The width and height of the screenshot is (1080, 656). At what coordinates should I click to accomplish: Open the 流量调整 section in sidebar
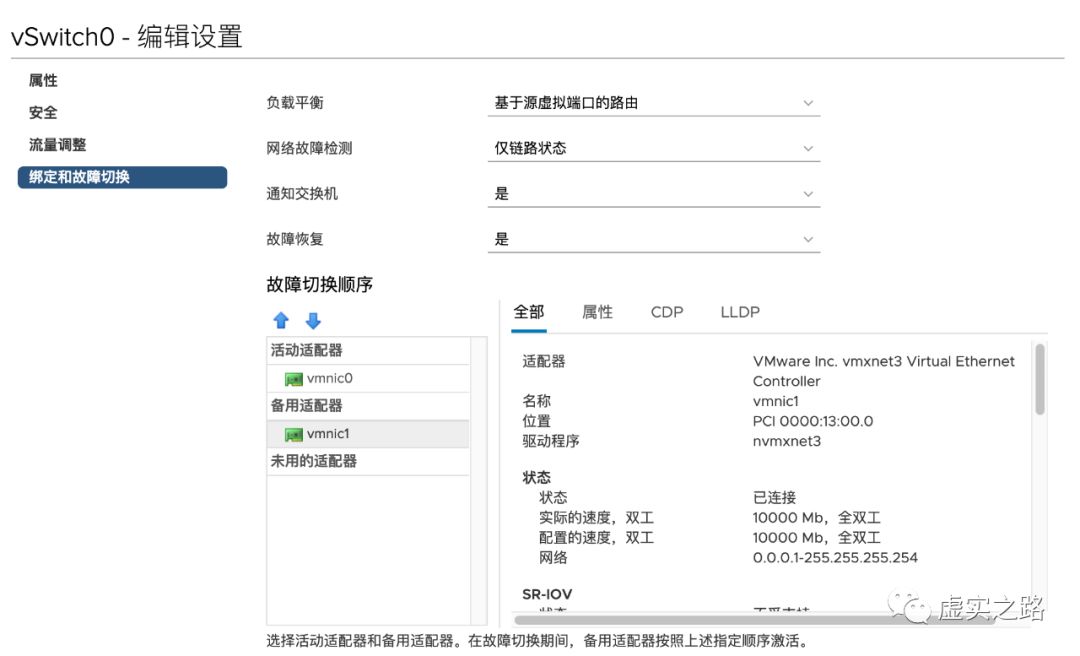(x=56, y=144)
